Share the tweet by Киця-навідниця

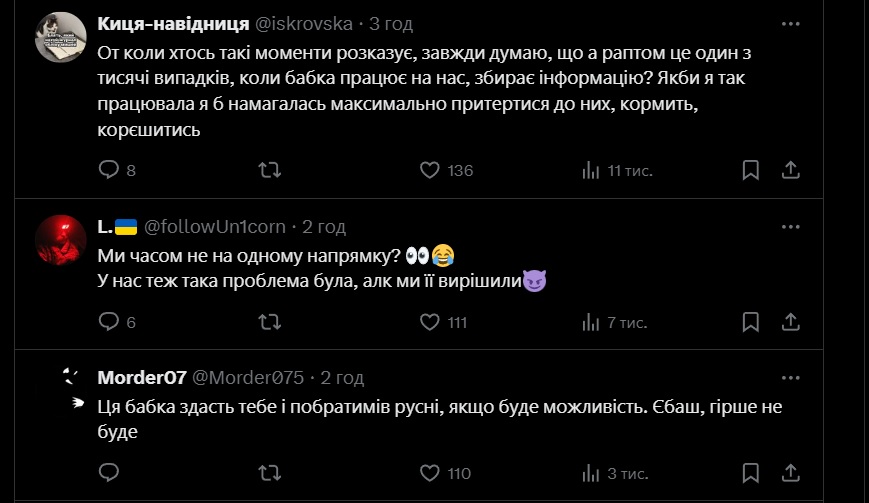click(x=789, y=170)
